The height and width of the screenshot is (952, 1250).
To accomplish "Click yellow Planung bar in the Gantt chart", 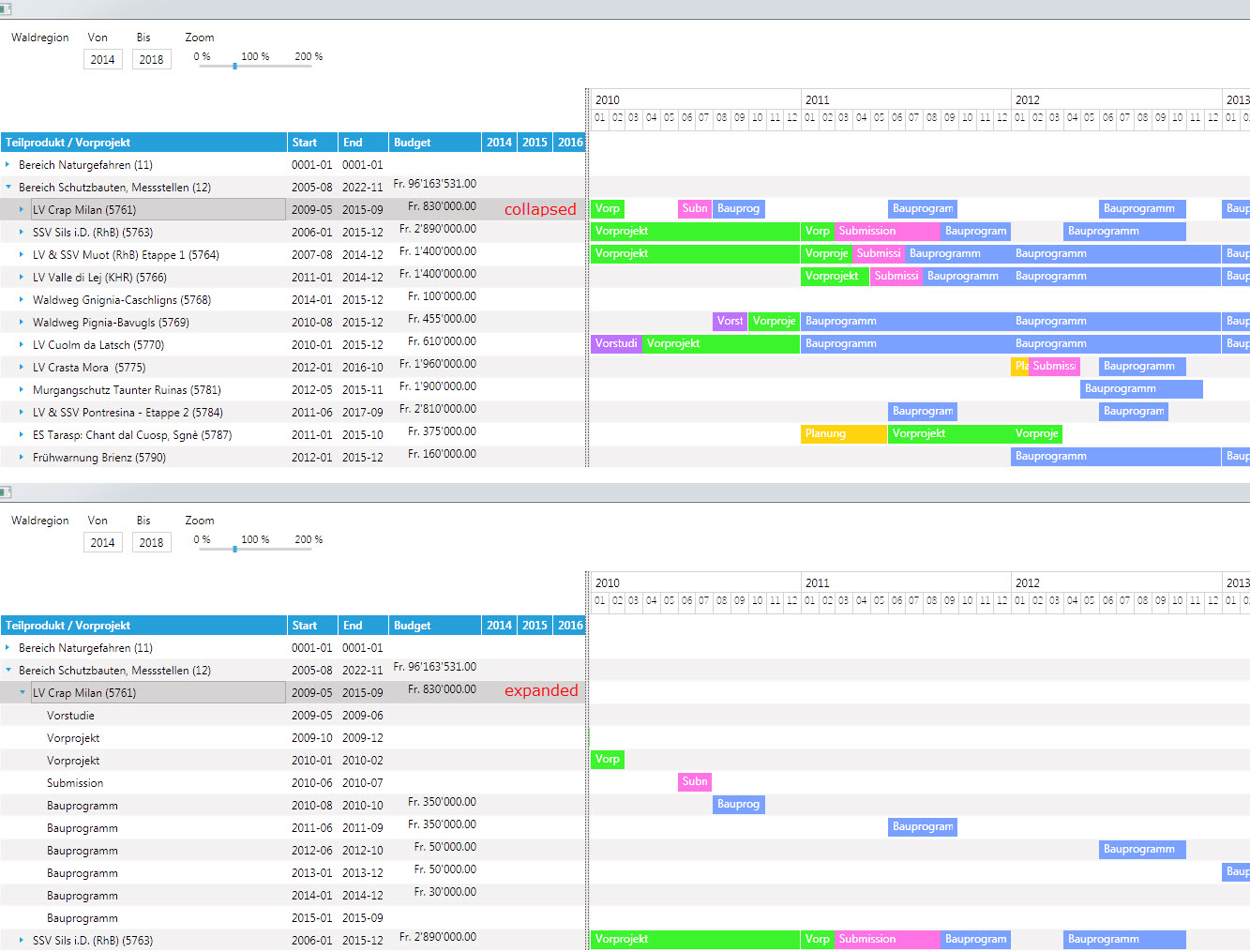I will (844, 434).
